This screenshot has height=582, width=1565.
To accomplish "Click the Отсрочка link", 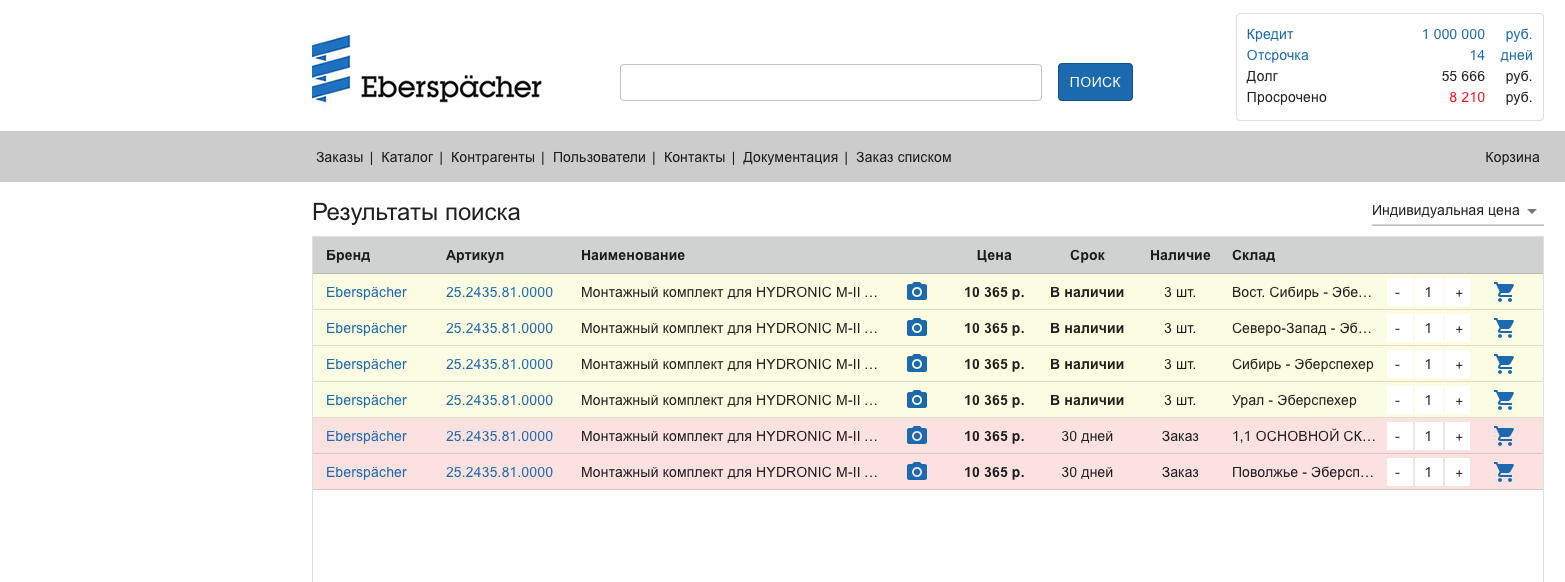I will (x=1277, y=55).
